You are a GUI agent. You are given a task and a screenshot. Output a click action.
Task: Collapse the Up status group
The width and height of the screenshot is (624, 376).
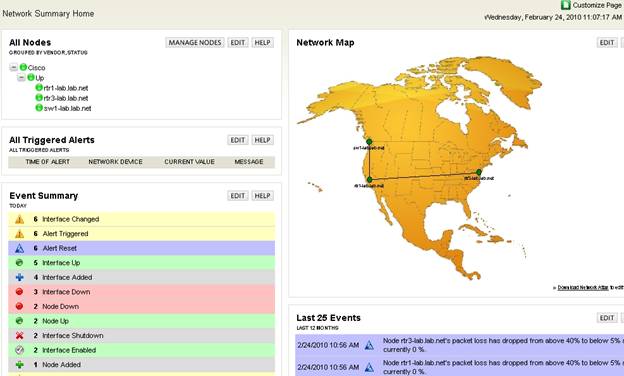(x=21, y=78)
